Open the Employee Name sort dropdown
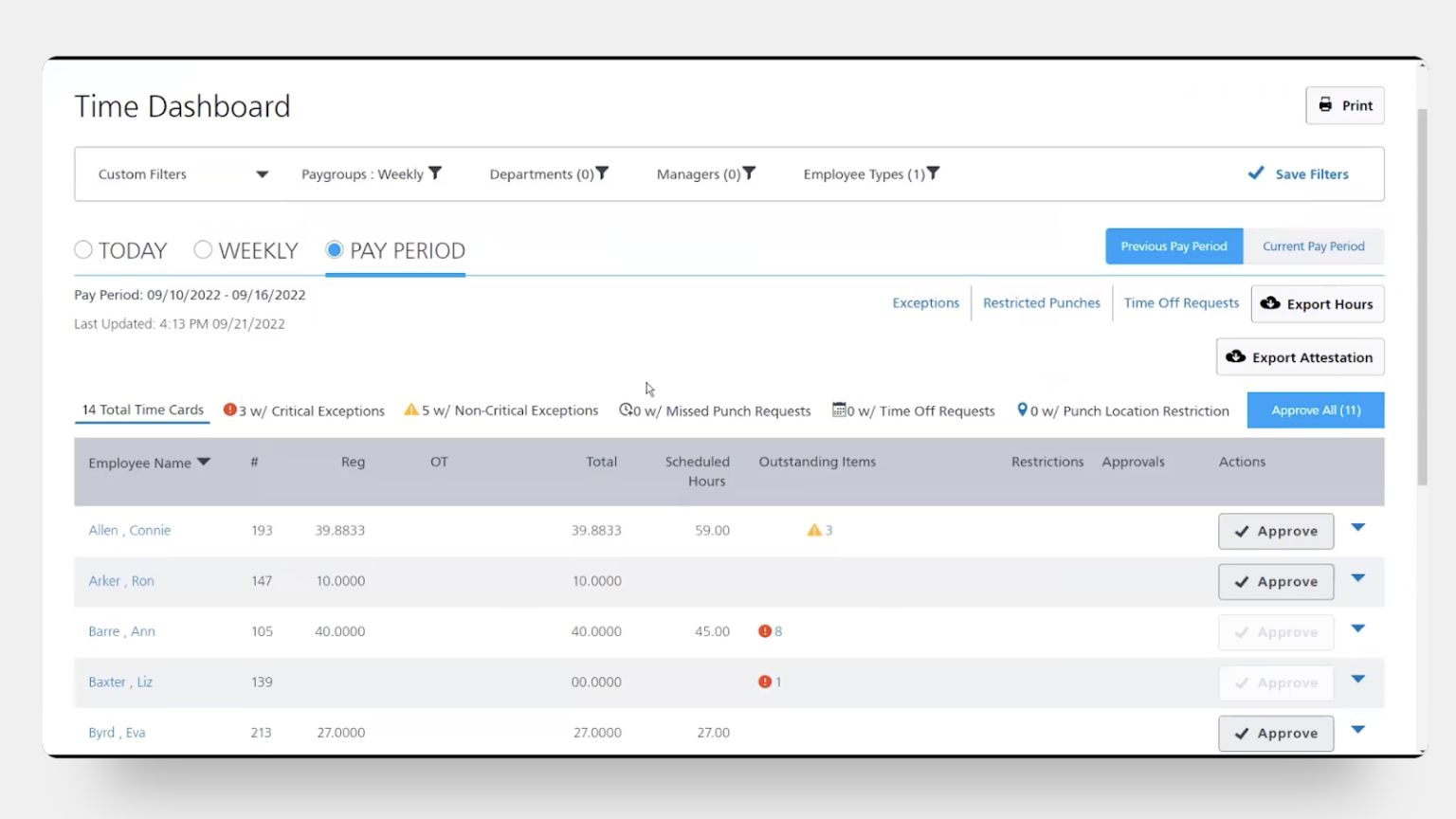 pos(204,463)
